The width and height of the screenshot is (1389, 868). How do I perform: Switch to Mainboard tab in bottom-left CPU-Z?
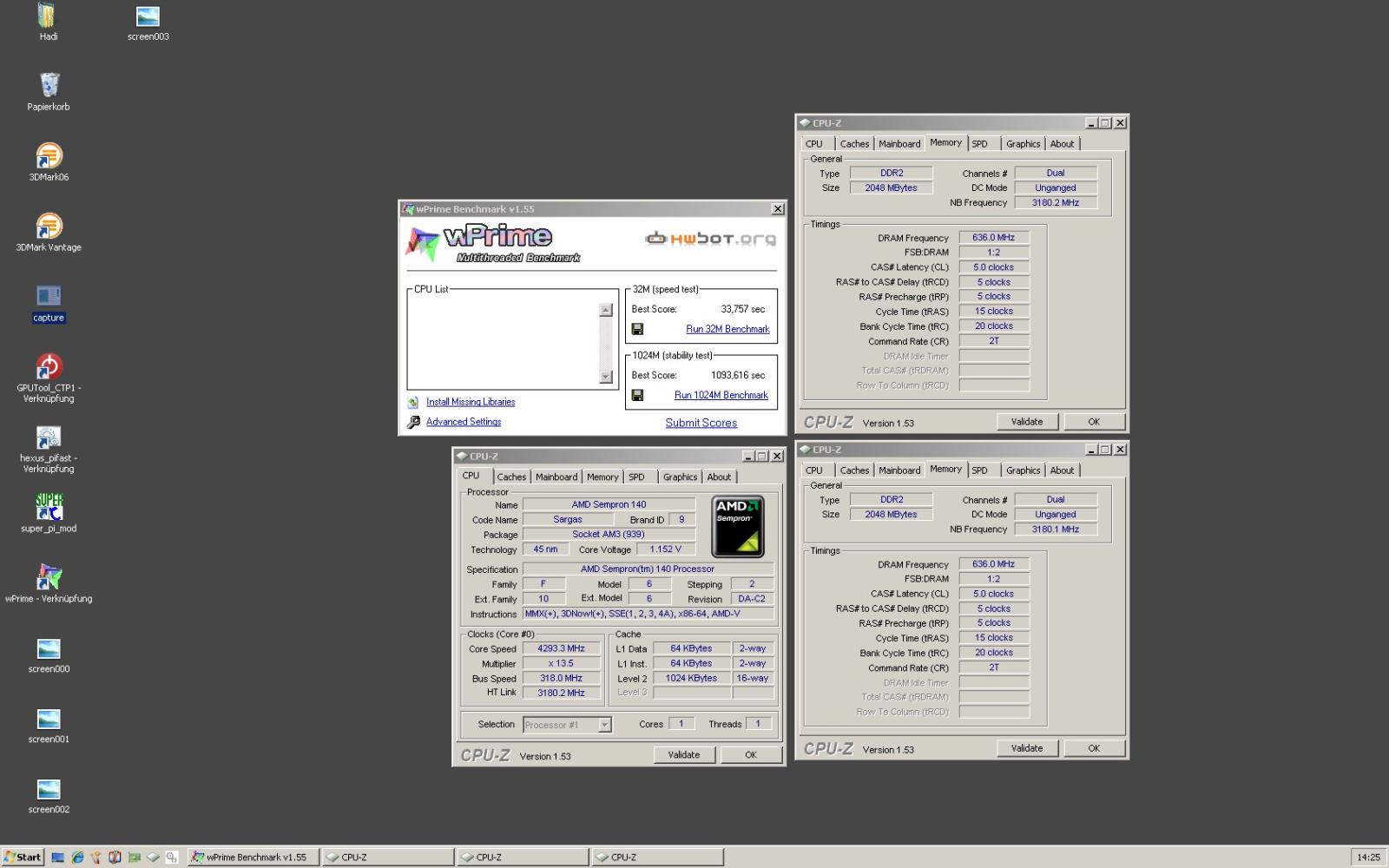[556, 477]
